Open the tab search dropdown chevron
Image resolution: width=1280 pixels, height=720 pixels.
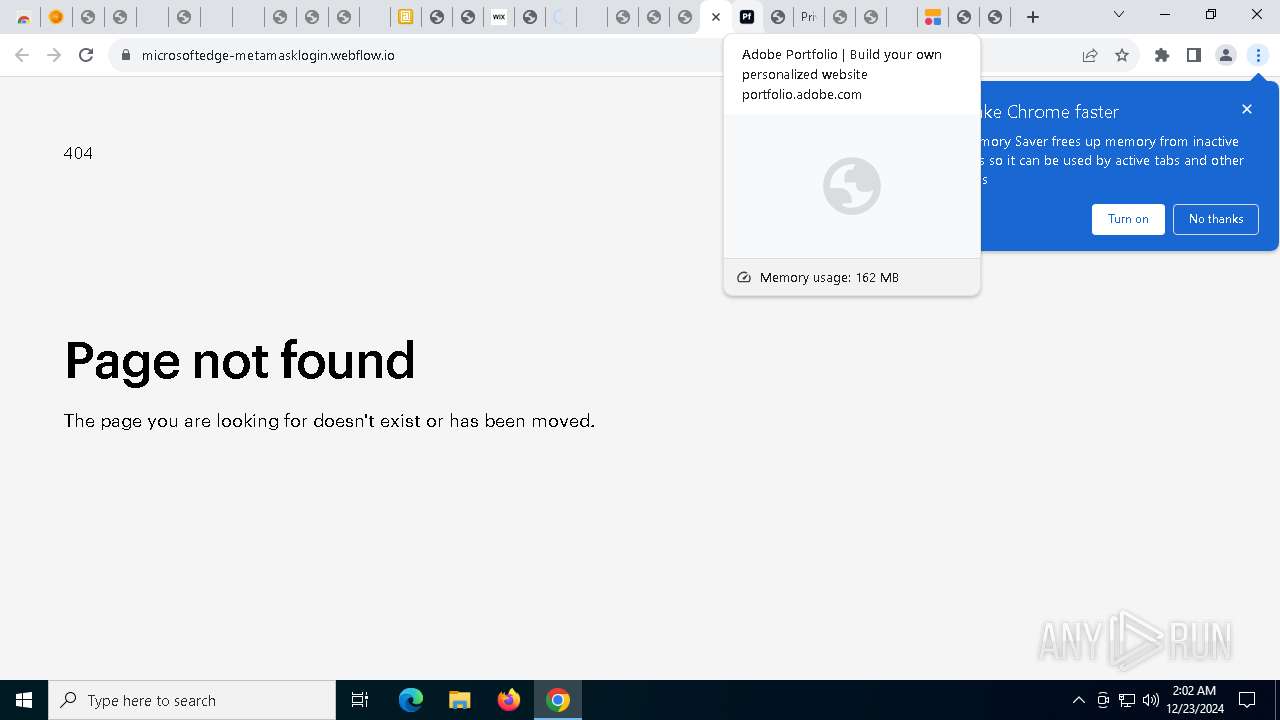(x=1119, y=15)
